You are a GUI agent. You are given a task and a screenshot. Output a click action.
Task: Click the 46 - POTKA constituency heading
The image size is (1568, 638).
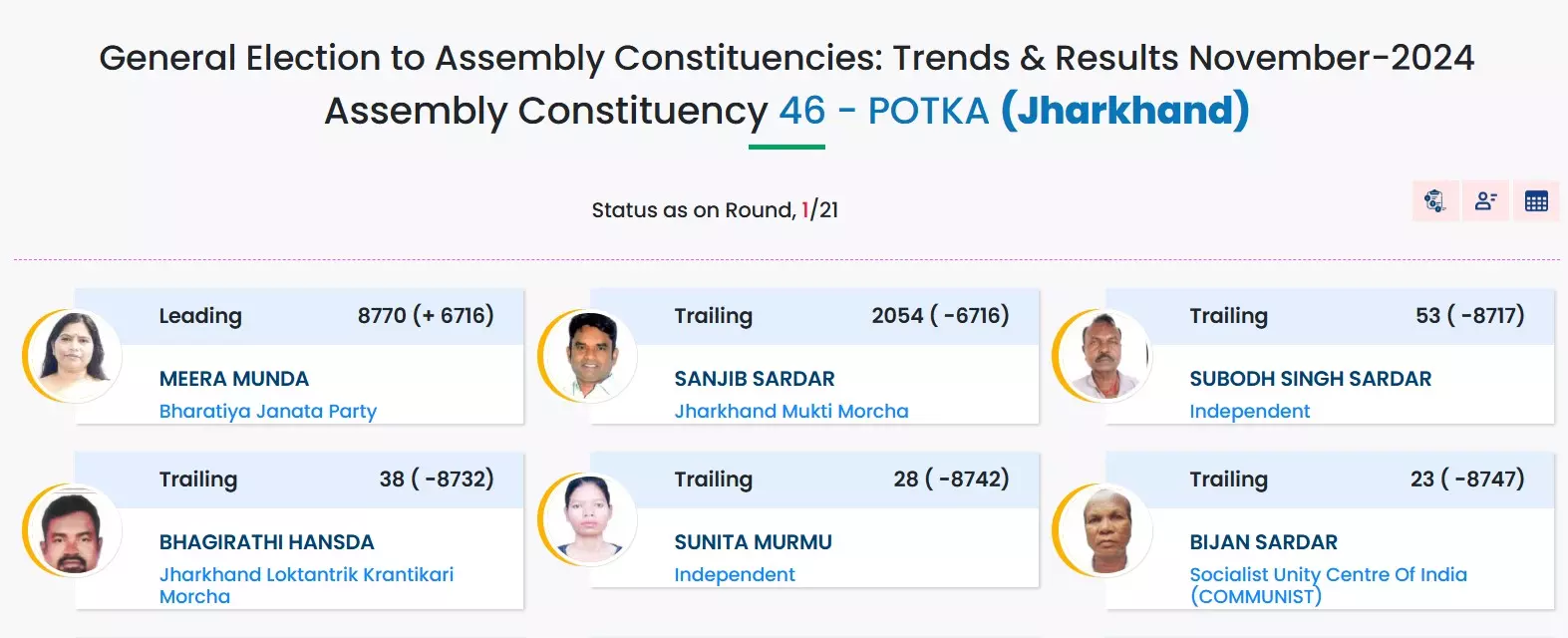(883, 111)
